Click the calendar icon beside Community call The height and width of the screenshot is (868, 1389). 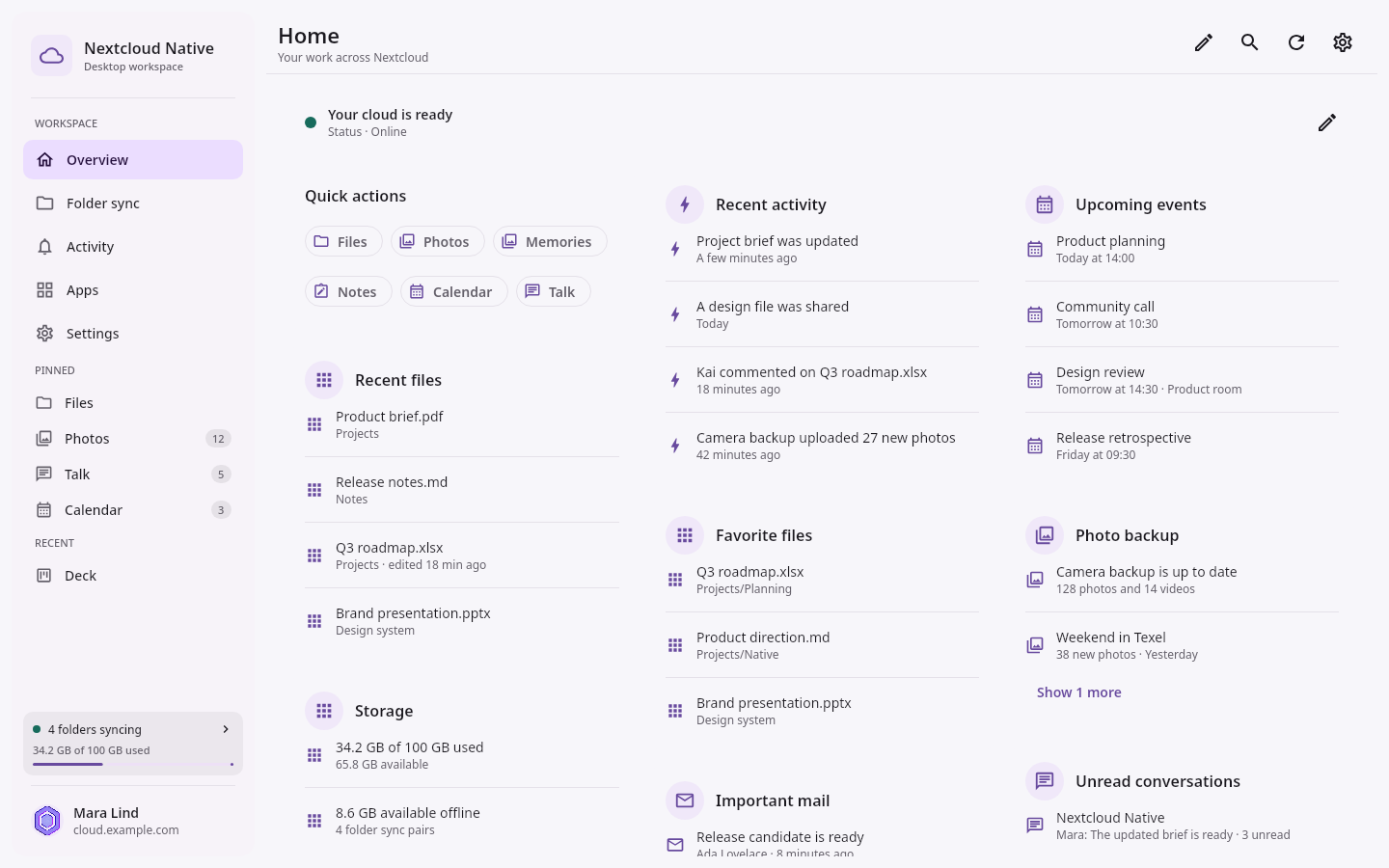coord(1035,314)
